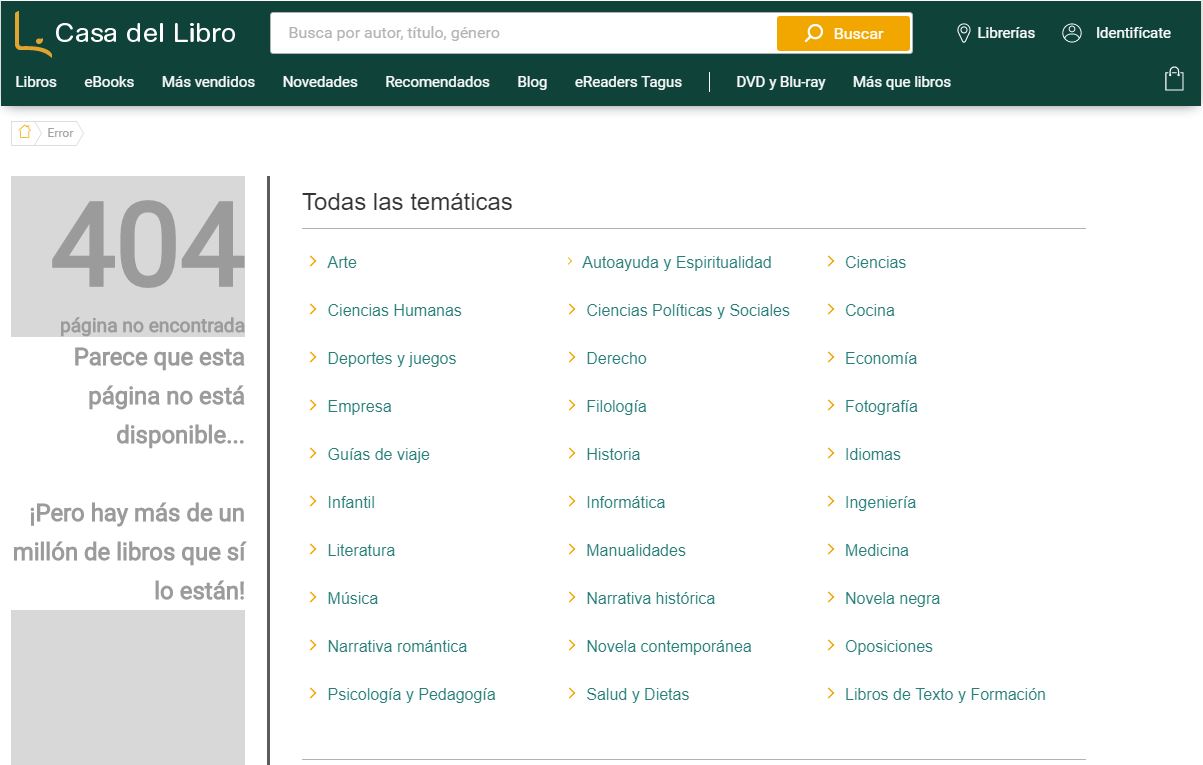Open the Informática topic link

(x=625, y=502)
